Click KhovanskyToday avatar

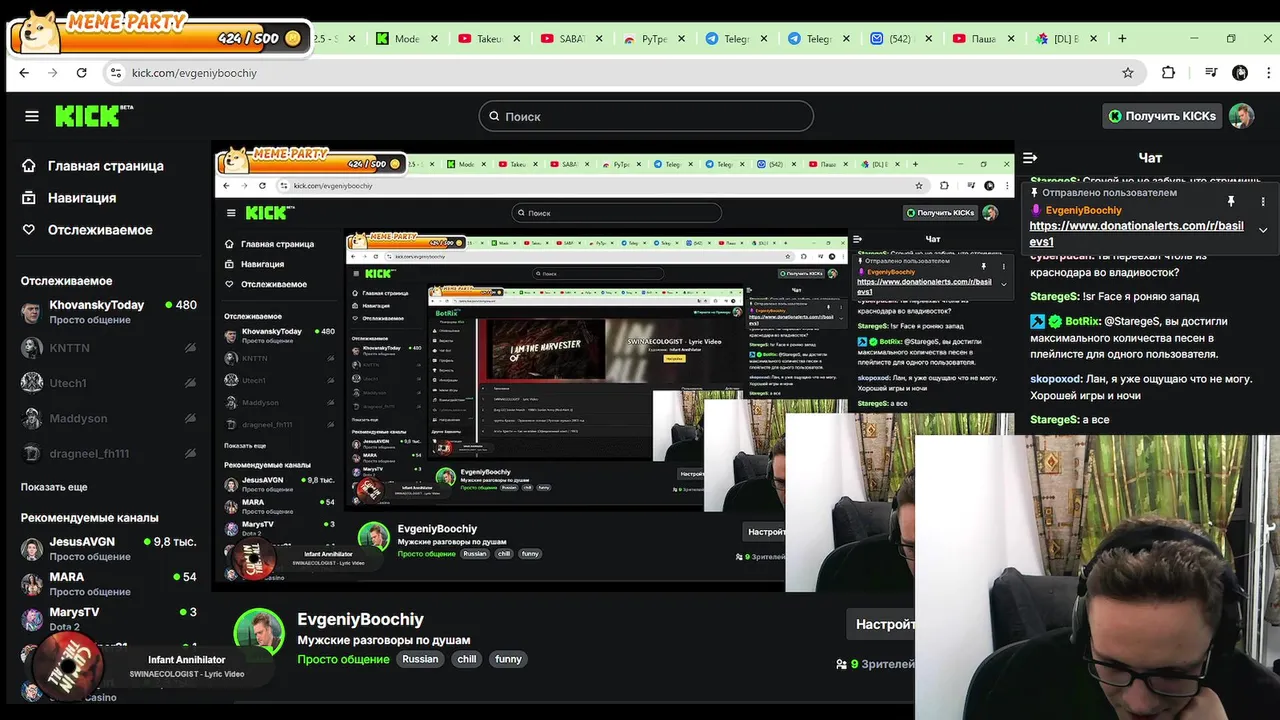point(32,311)
